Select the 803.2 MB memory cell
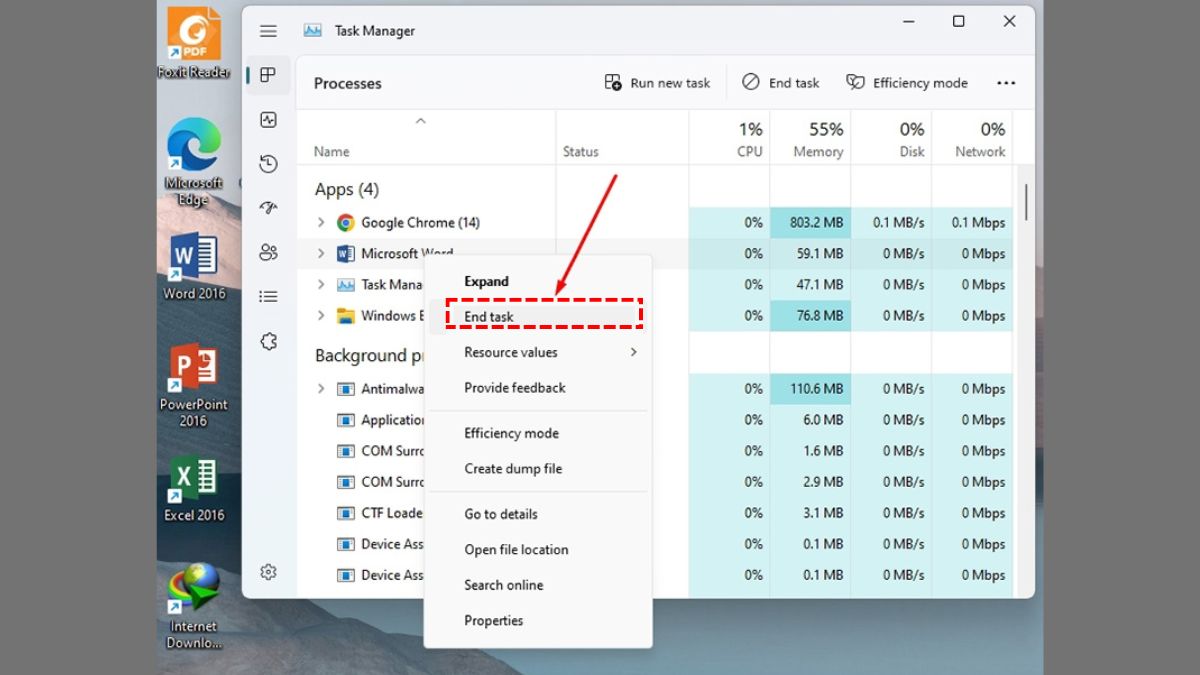This screenshot has width=1200, height=675. coord(811,223)
